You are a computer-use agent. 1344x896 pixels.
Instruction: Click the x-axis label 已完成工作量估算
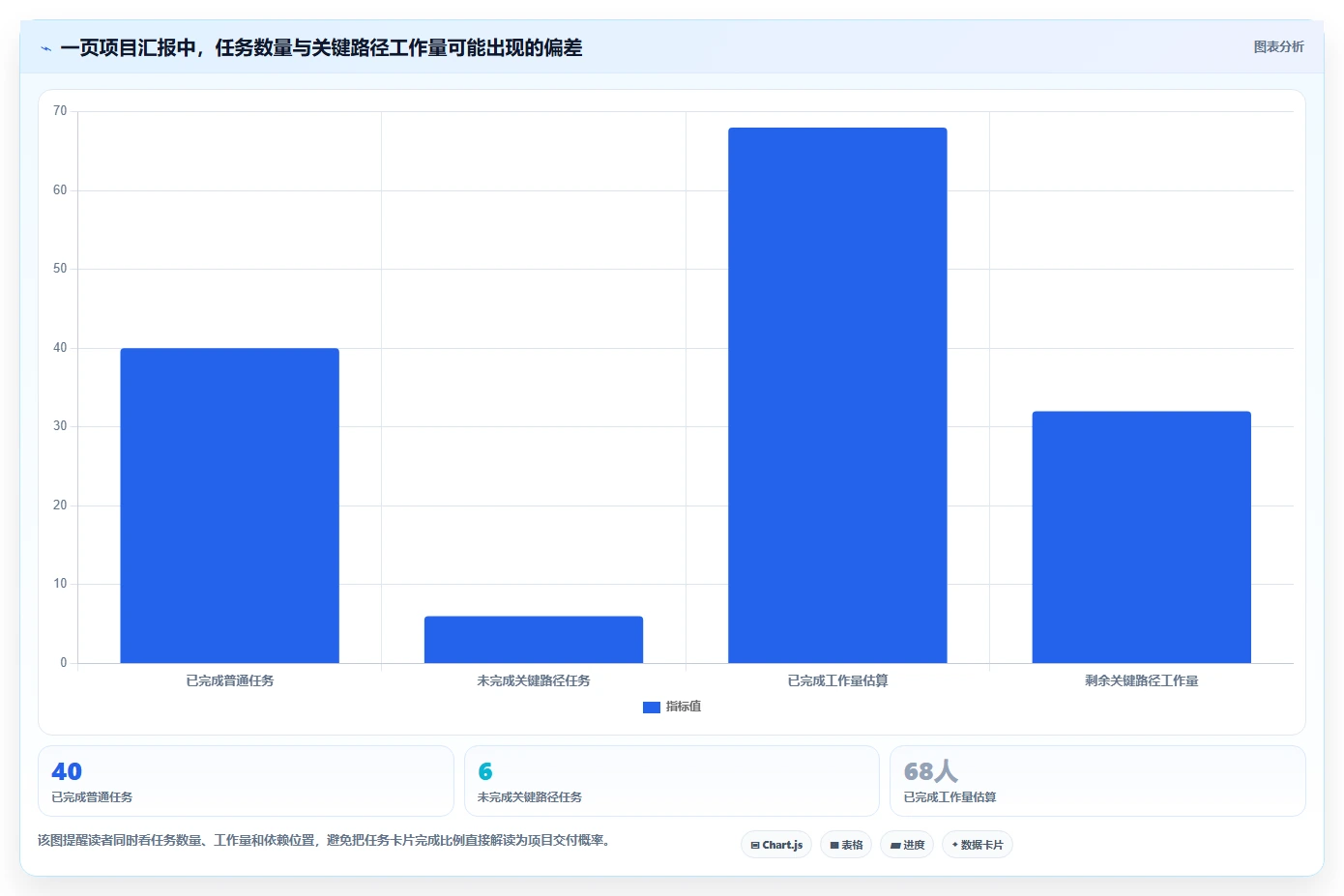coord(837,681)
